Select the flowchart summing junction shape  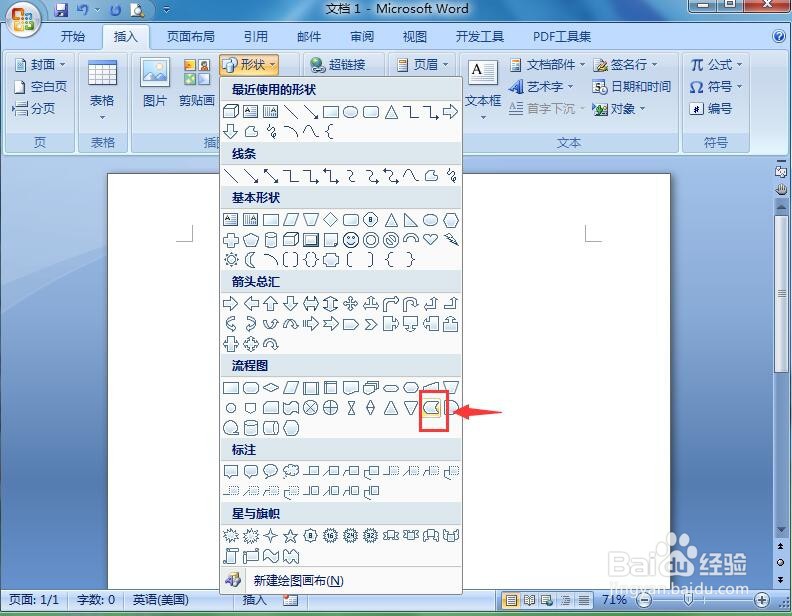click(311, 407)
